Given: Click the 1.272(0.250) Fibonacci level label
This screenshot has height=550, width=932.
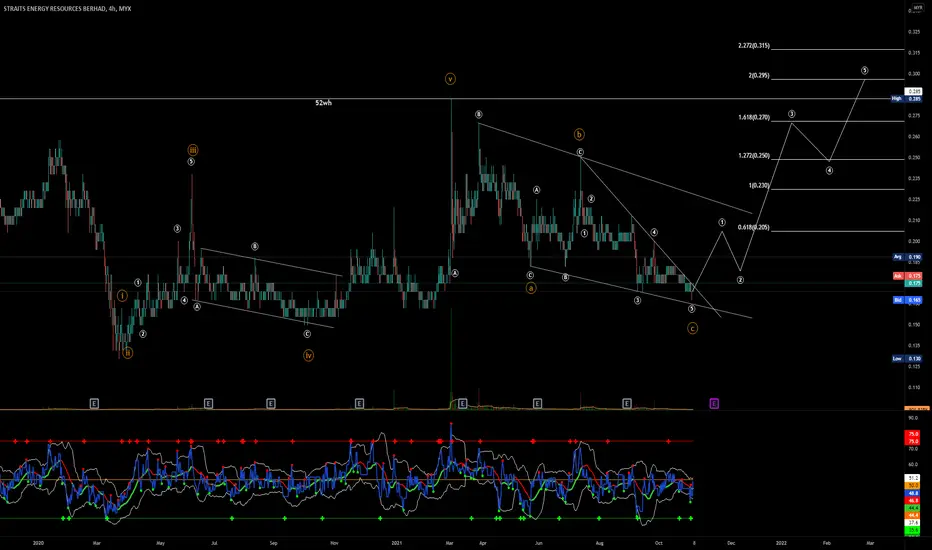Looking at the screenshot, I should click(x=754, y=156).
